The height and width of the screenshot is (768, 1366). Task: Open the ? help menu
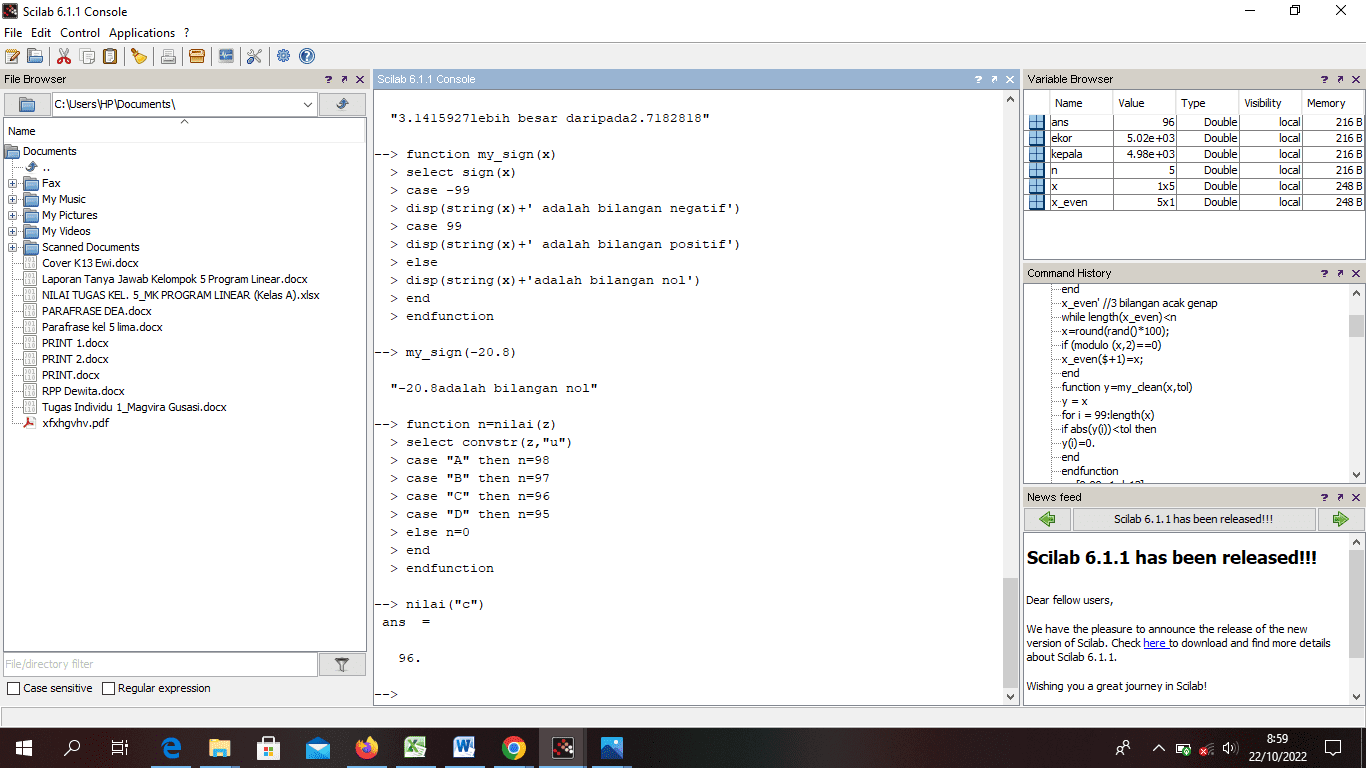point(186,33)
